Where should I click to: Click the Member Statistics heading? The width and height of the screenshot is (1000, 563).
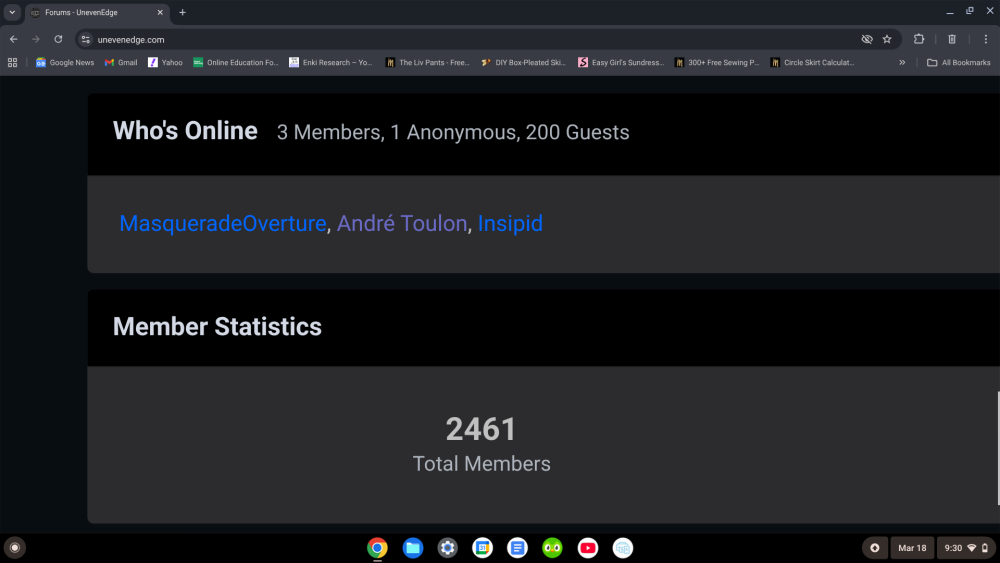pyautogui.click(x=217, y=326)
